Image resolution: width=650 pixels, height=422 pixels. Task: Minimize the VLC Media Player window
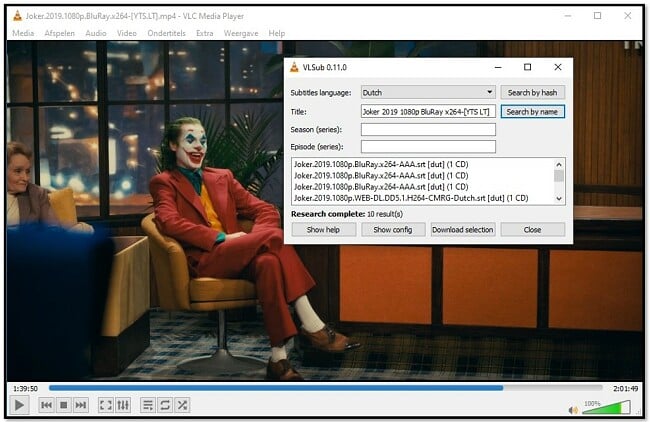[x=568, y=16]
